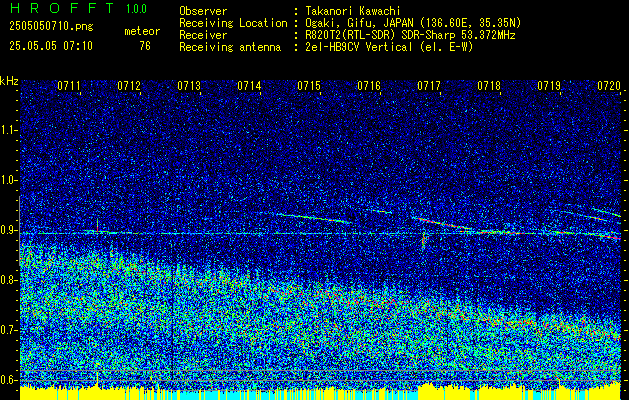Click the Receiver field label
Screen dimensions: 629x400
[x=203, y=35]
